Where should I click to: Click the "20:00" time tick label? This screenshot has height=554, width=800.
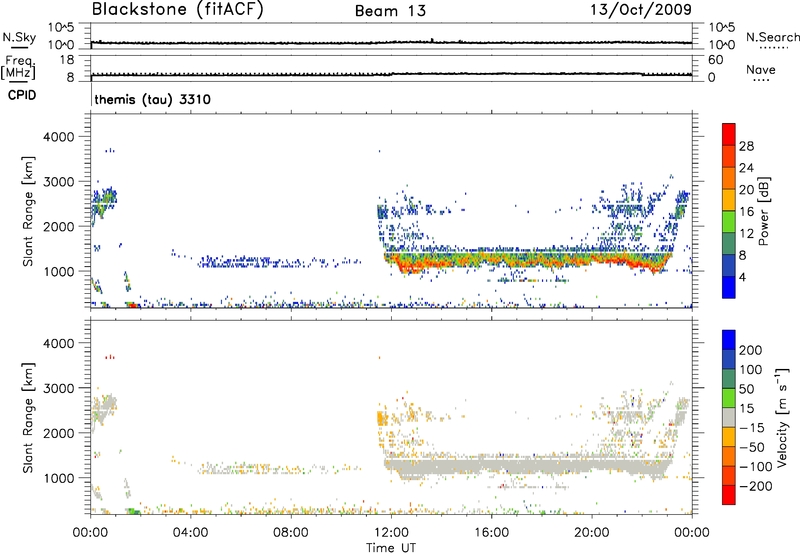[592, 533]
